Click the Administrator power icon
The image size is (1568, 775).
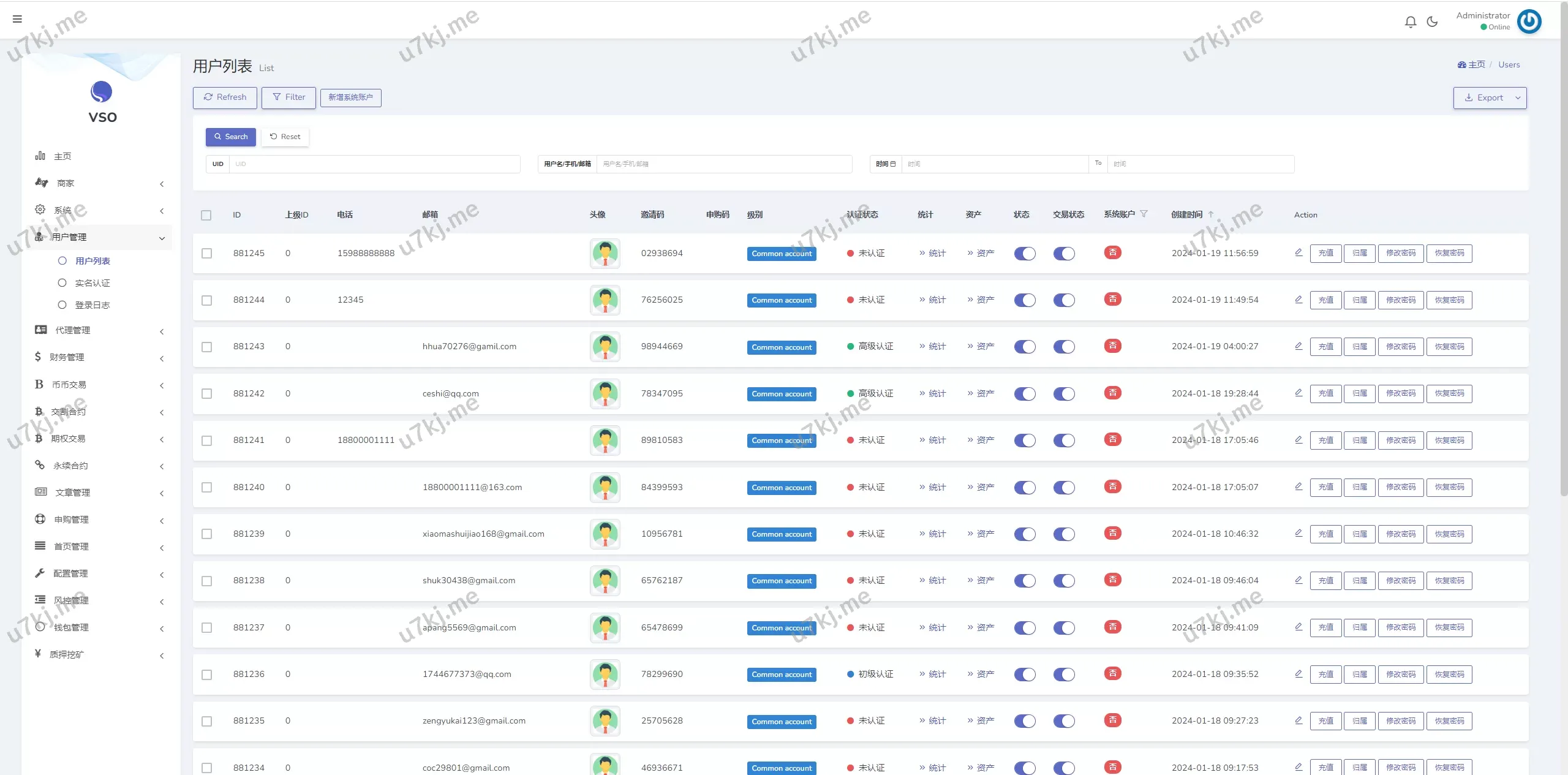1529,21
